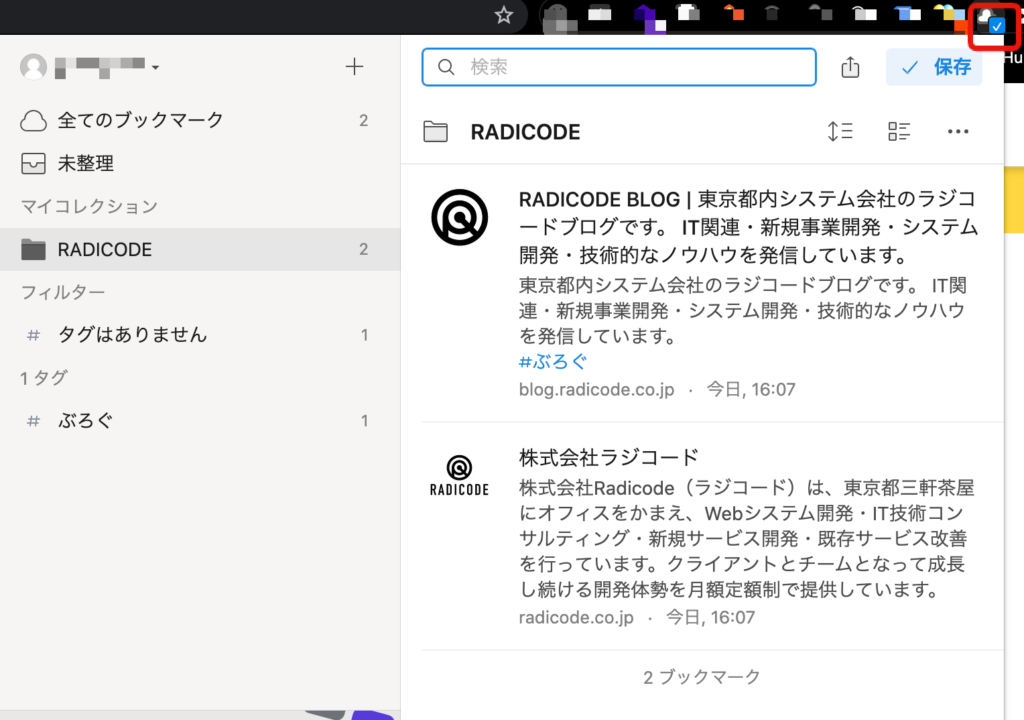Click hash icon beside タグはありません
This screenshot has width=1024, height=720.
[33, 335]
